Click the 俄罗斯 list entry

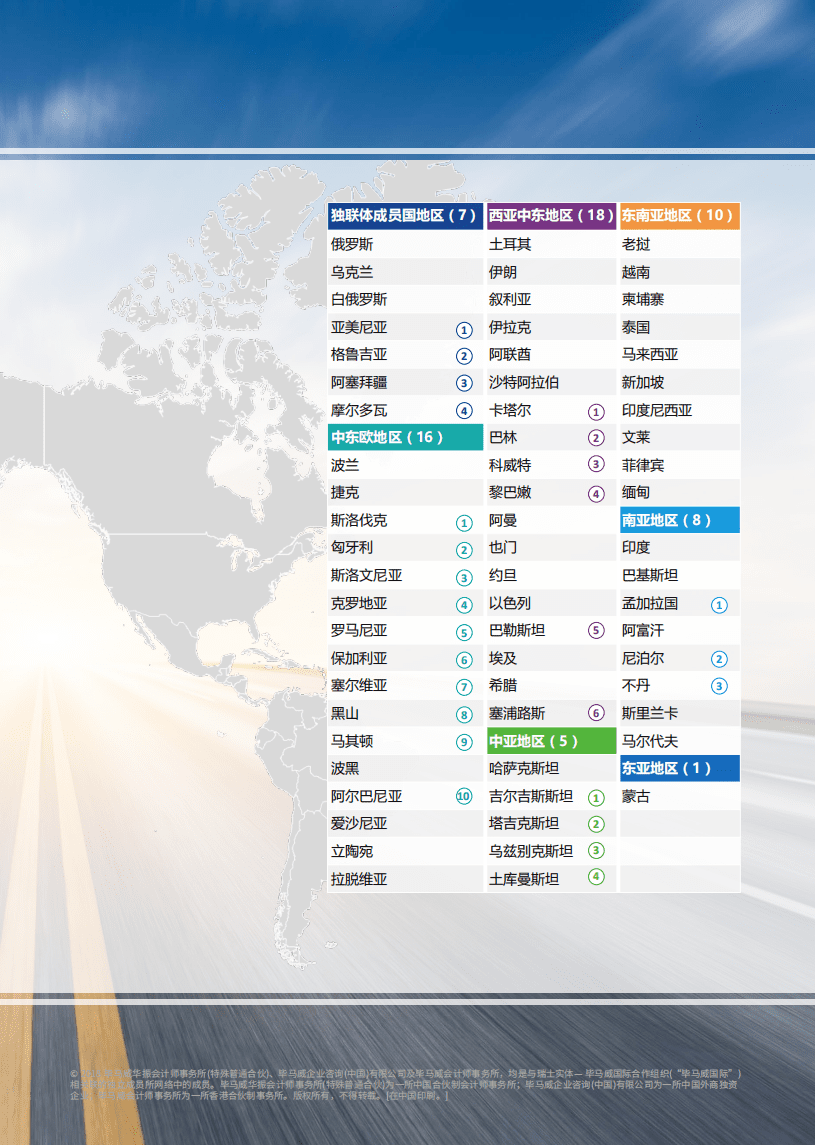[404, 244]
